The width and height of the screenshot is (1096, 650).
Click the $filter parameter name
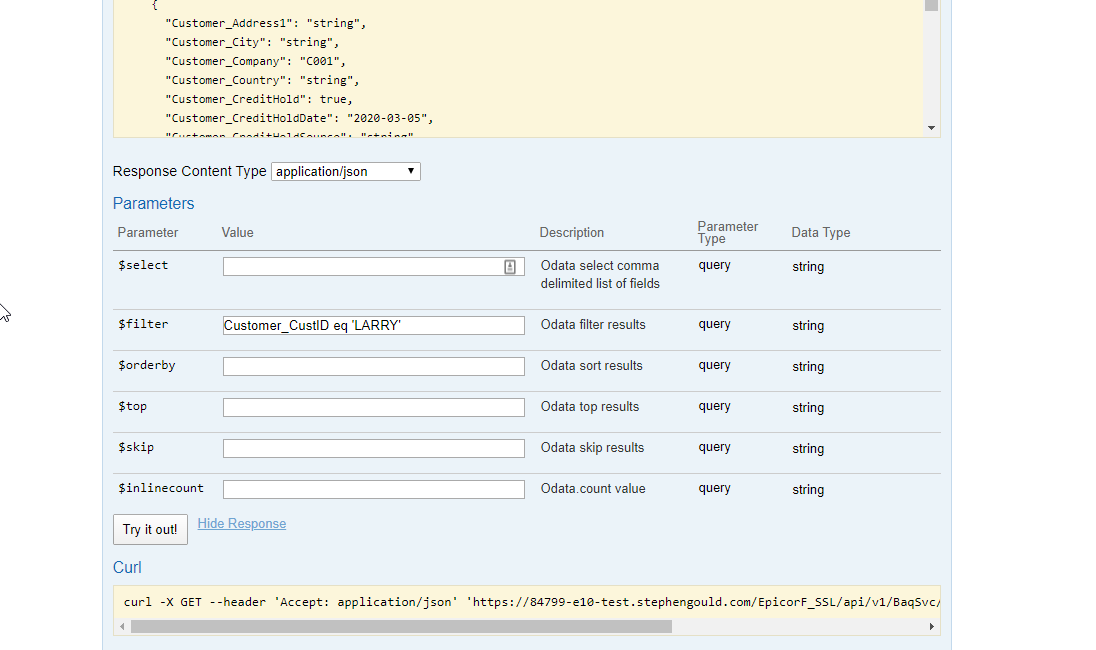tap(143, 324)
